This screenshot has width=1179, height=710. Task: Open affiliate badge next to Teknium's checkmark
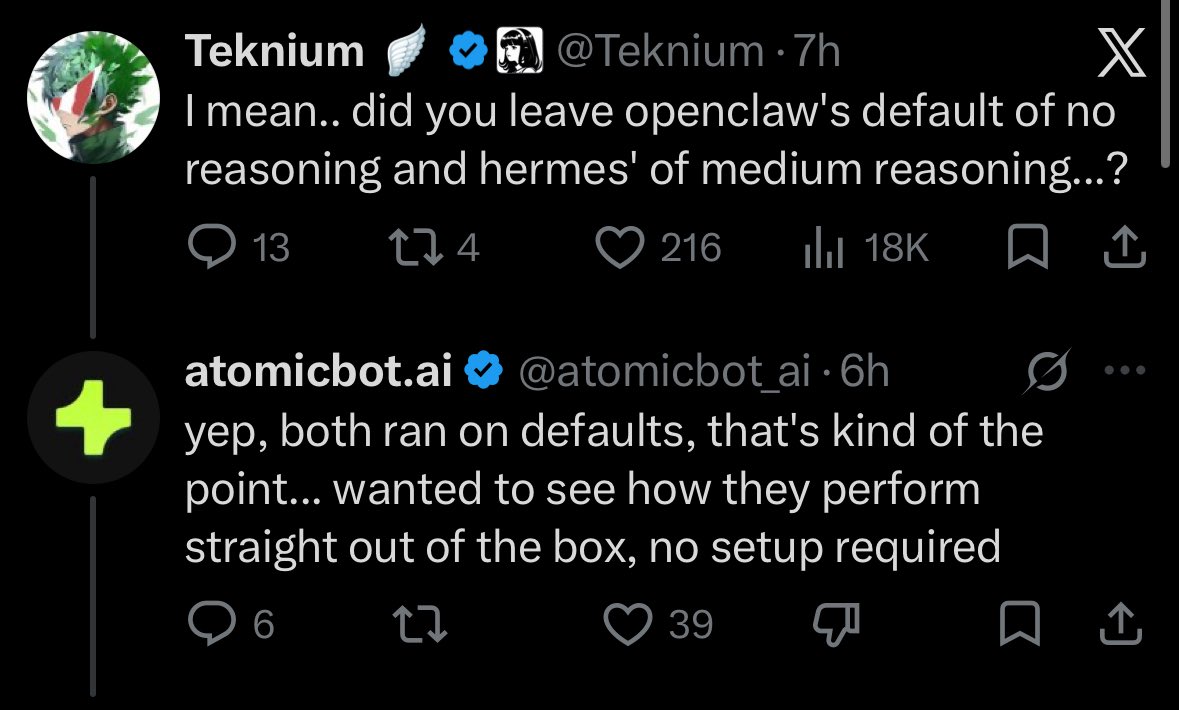click(x=520, y=50)
